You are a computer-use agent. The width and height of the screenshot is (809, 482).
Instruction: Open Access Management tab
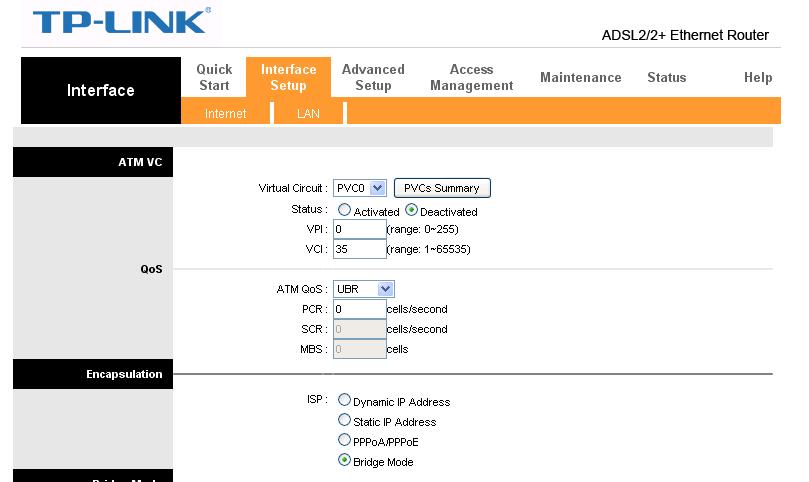point(471,77)
